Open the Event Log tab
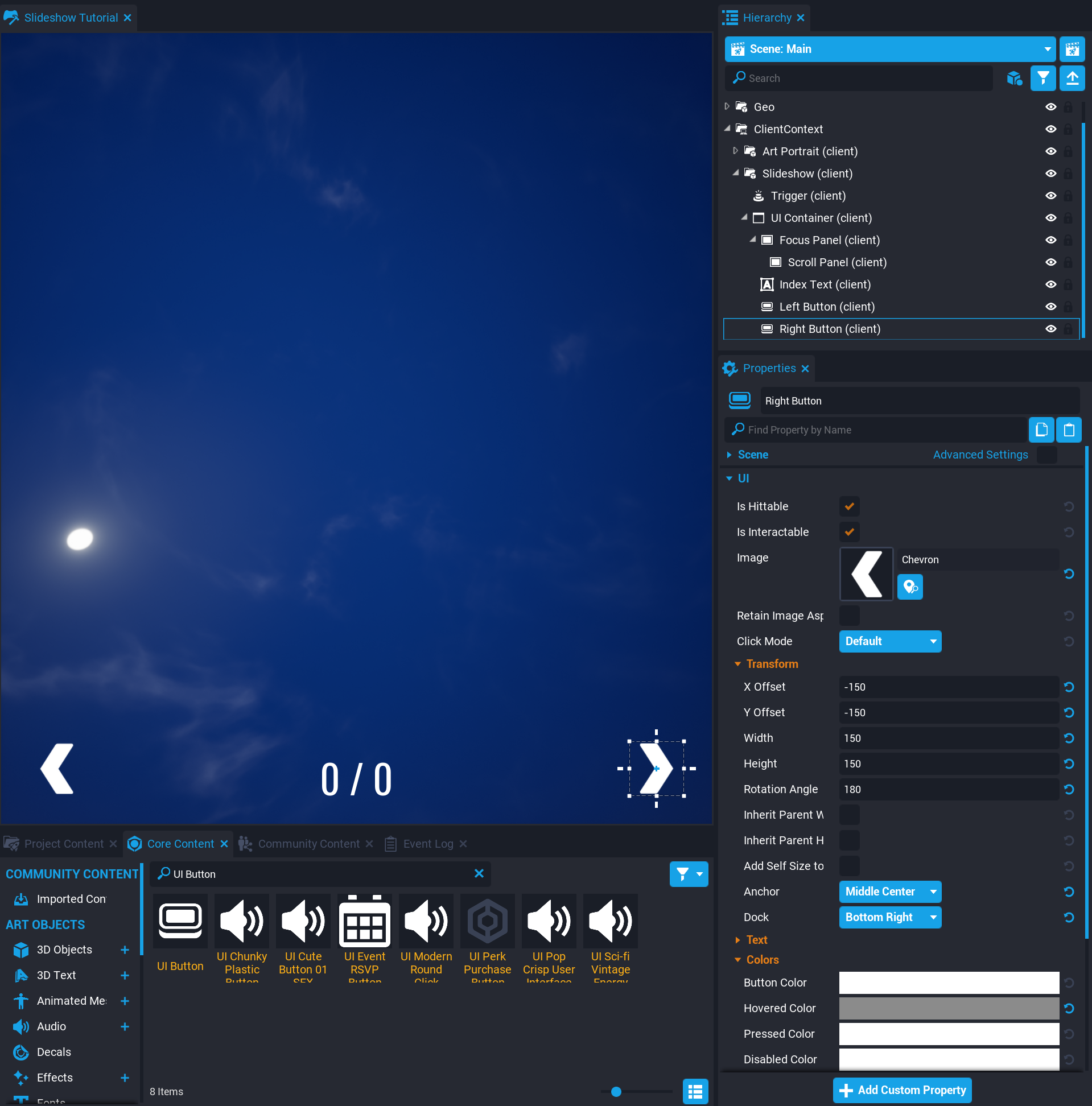The width and height of the screenshot is (1092, 1106). click(x=427, y=844)
